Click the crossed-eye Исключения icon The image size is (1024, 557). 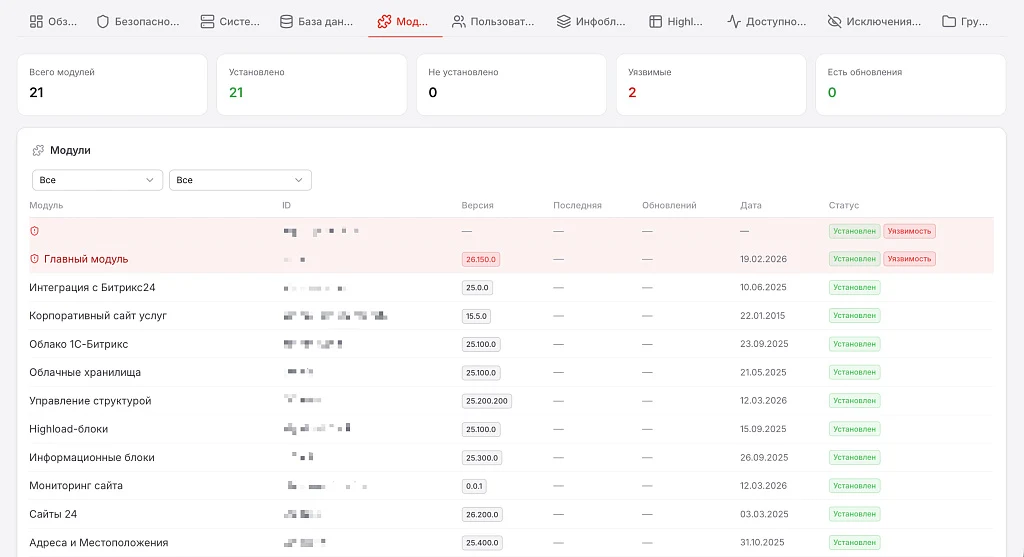coord(834,22)
